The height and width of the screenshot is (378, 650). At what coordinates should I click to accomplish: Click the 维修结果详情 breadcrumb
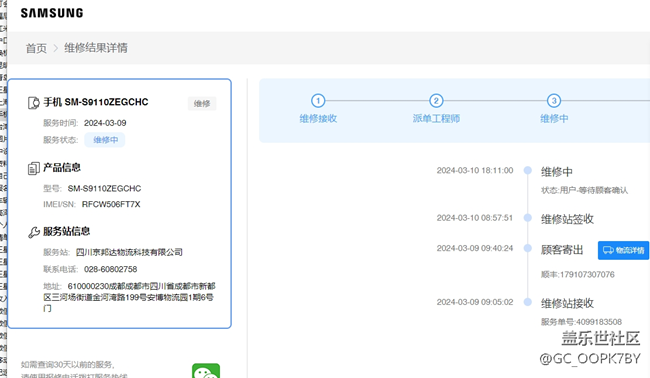coord(96,48)
